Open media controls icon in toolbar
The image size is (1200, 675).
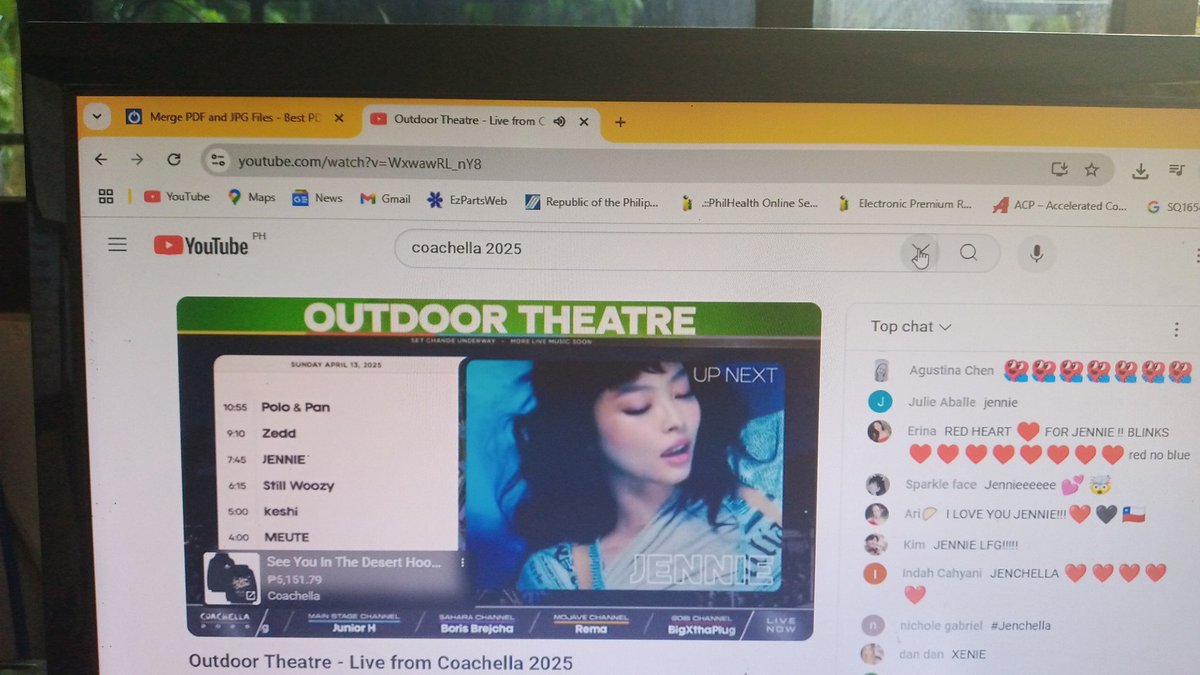tap(1176, 171)
